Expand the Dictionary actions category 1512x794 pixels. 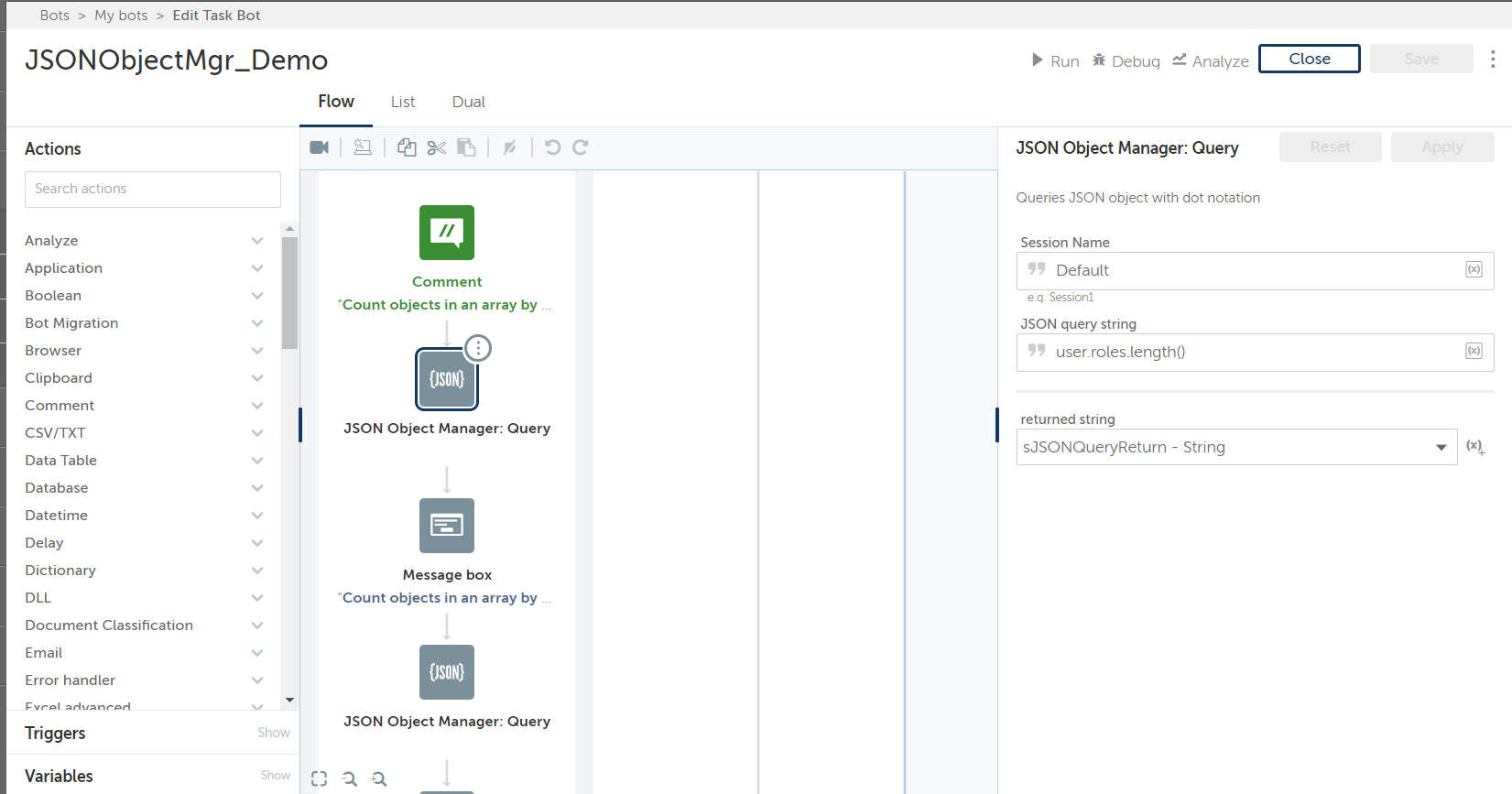click(257, 571)
